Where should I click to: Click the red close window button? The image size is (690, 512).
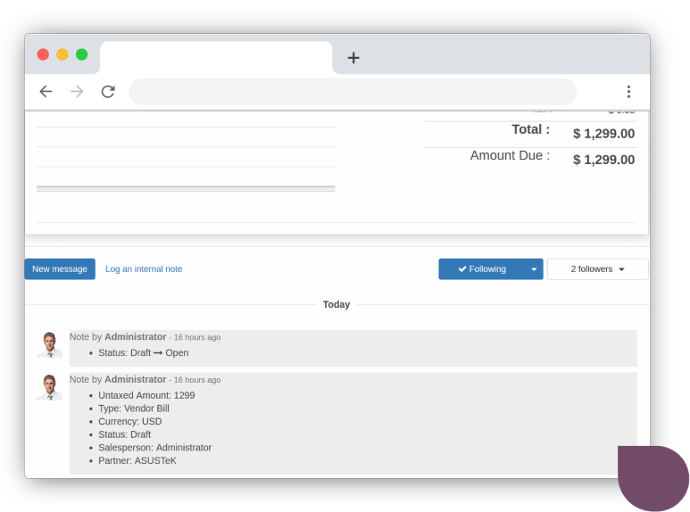click(x=43, y=55)
